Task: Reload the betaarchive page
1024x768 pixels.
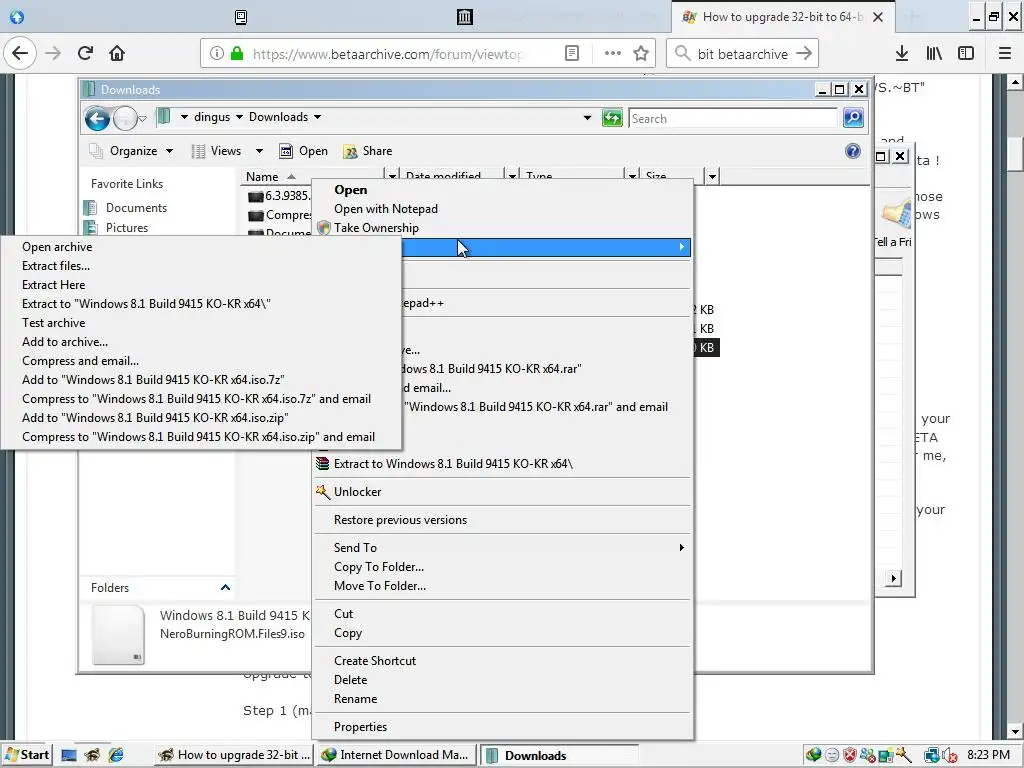Action: (85, 54)
